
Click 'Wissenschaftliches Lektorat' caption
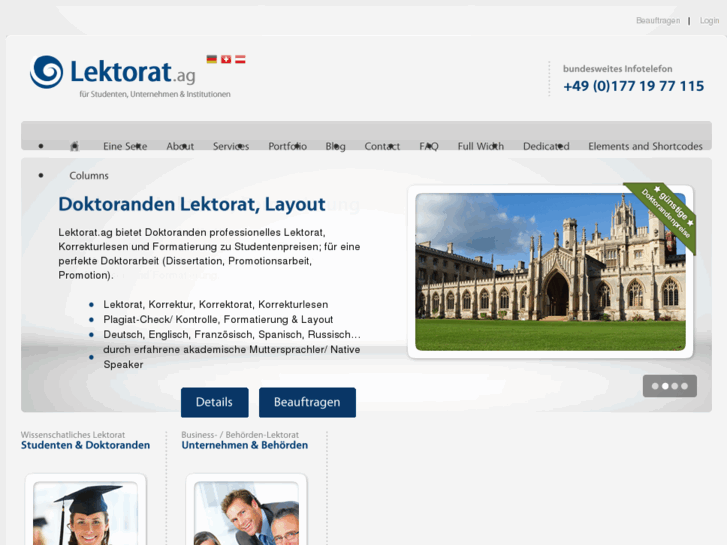(73, 435)
